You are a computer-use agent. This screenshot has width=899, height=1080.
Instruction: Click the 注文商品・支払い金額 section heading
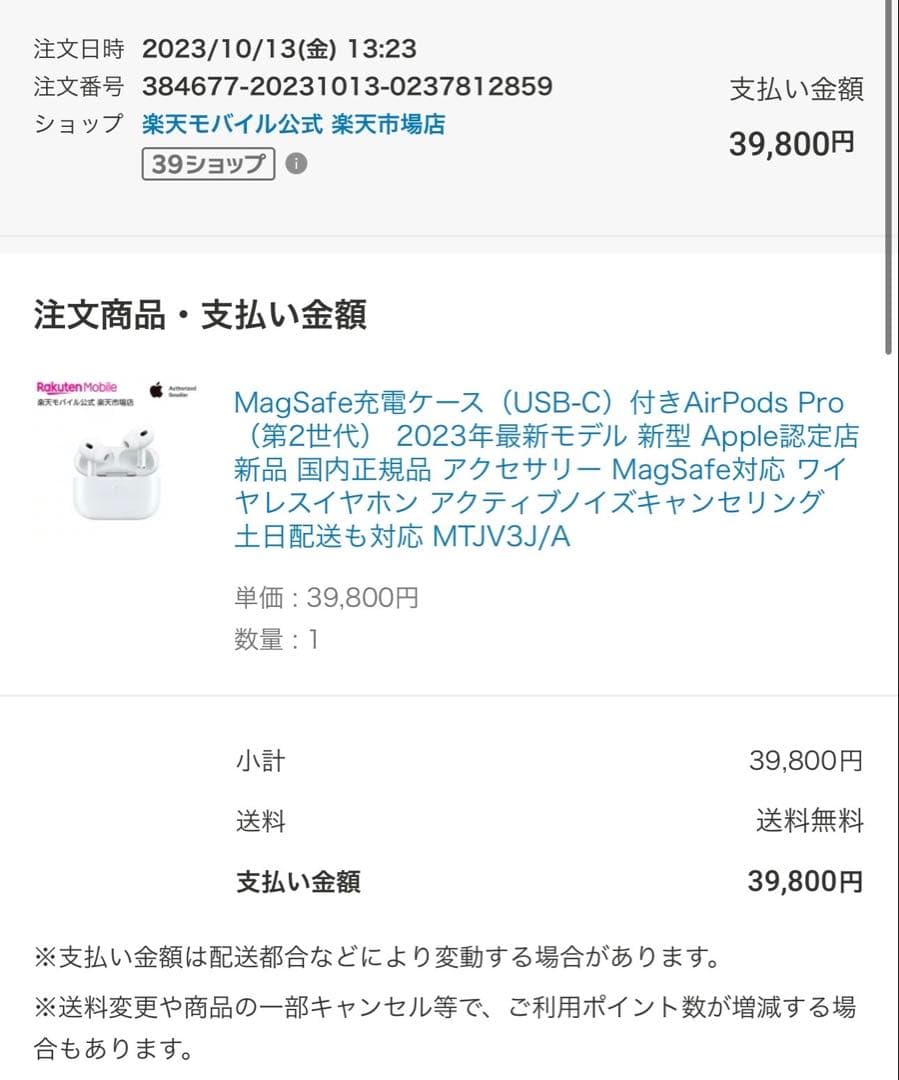(200, 311)
